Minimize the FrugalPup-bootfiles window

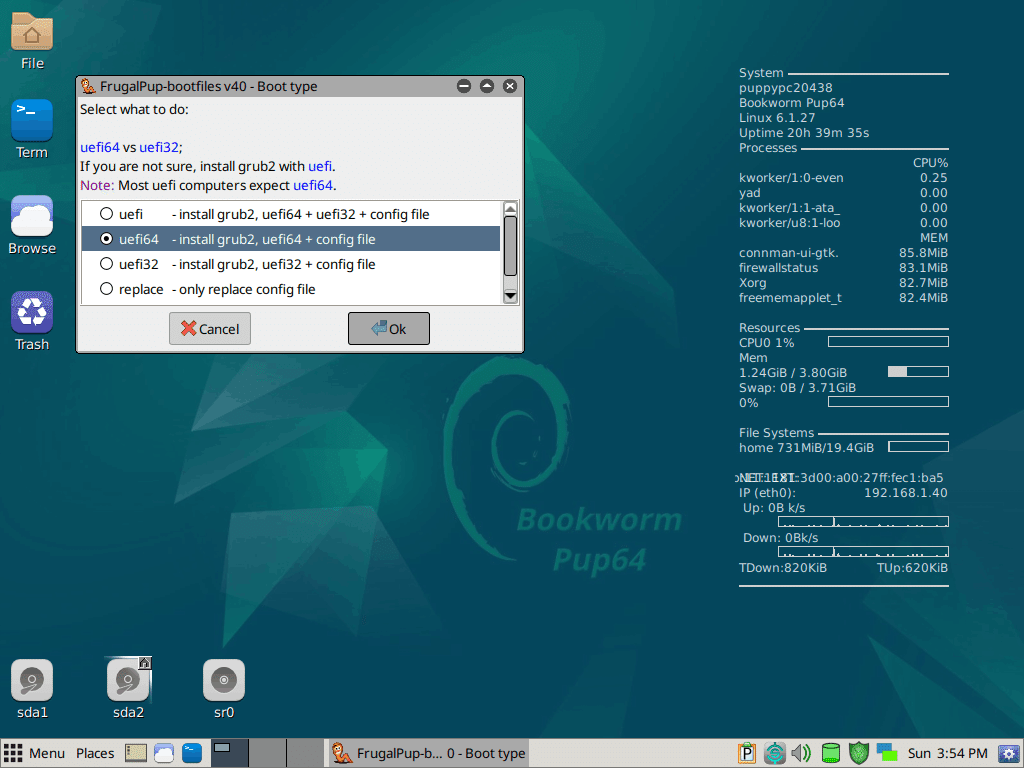coord(464,86)
